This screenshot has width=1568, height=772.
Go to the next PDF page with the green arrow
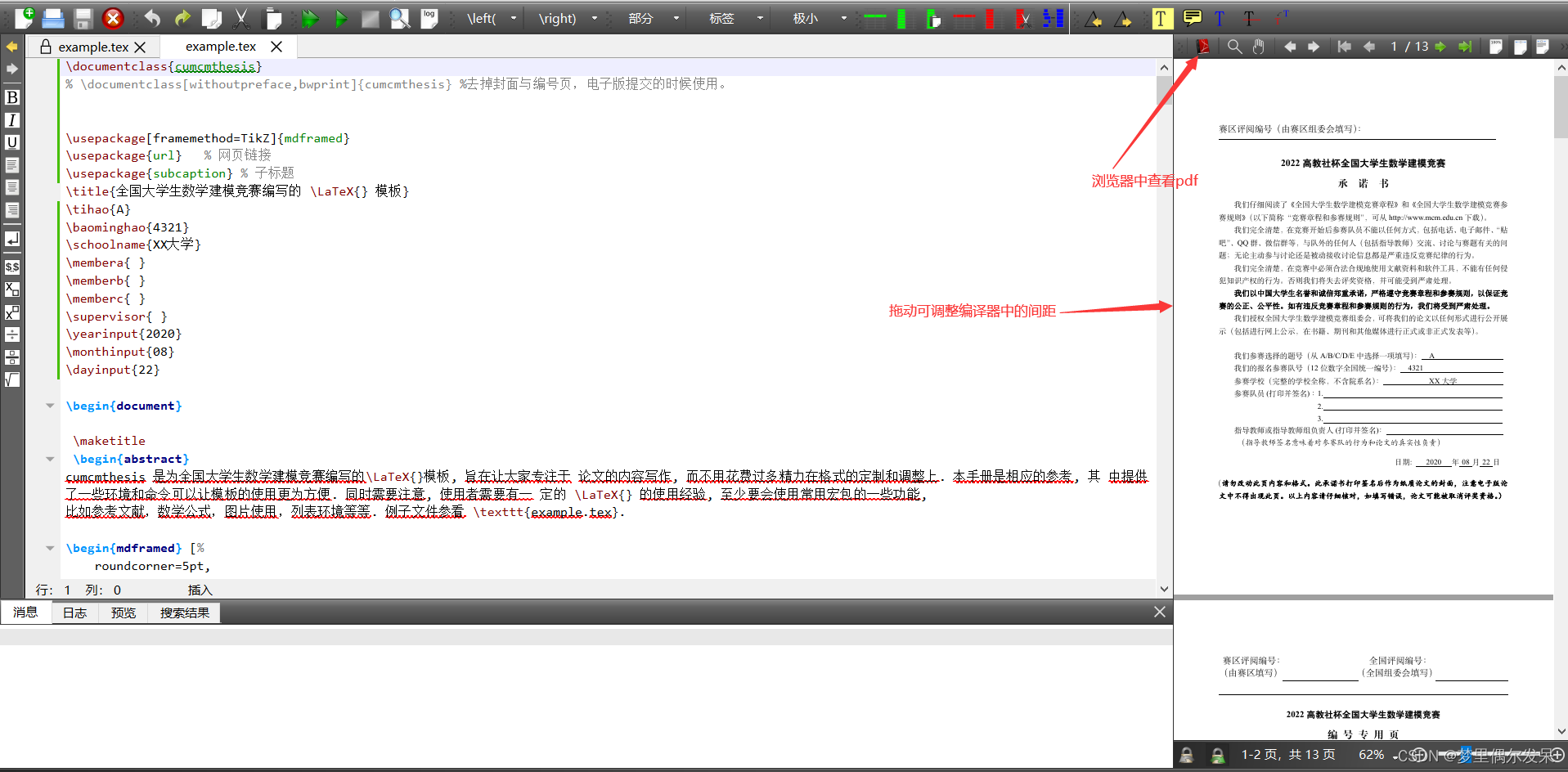(x=1440, y=47)
